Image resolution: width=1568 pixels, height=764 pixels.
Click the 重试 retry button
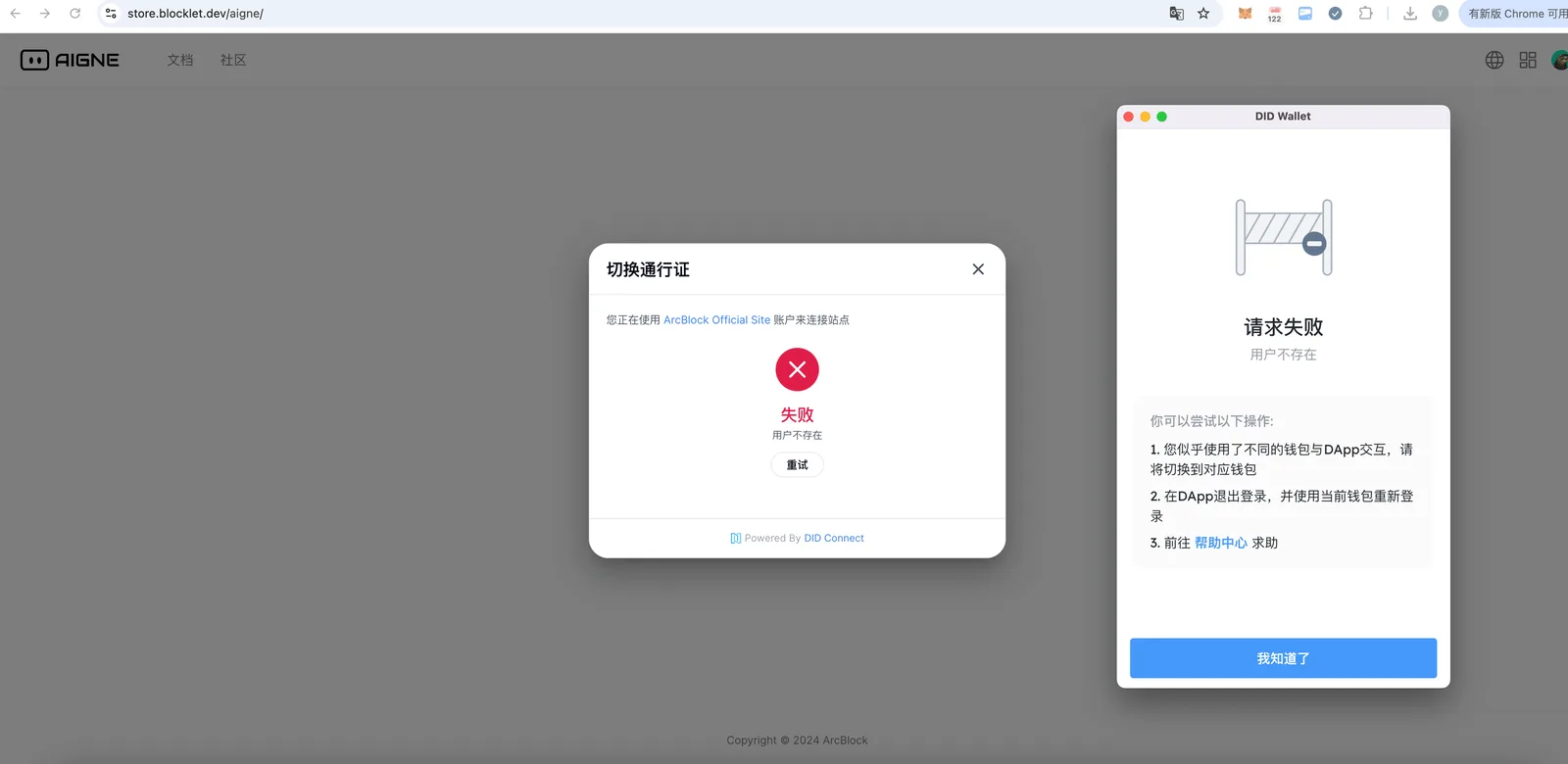tap(797, 465)
